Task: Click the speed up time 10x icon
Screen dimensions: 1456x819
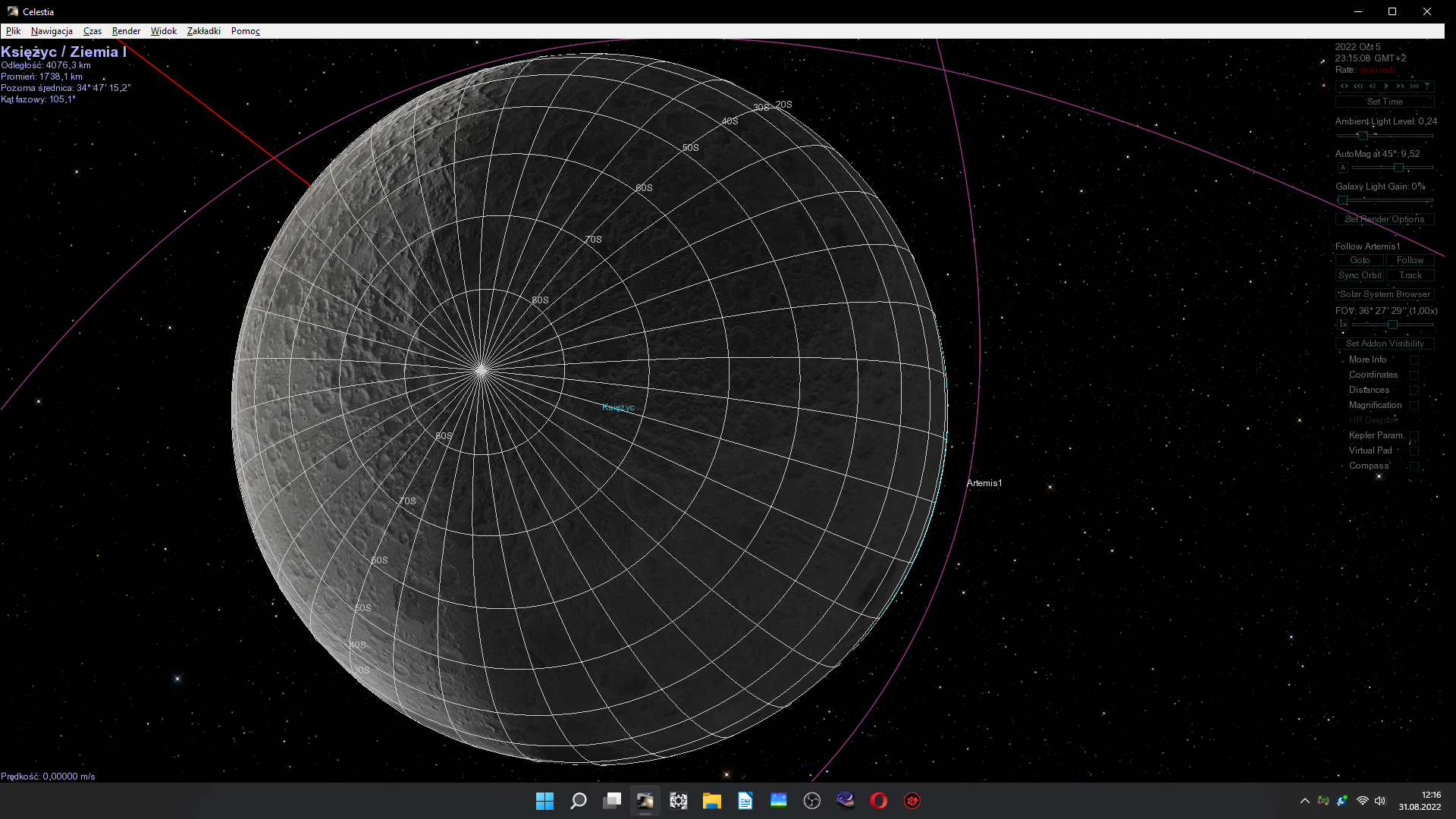Action: tap(1414, 86)
